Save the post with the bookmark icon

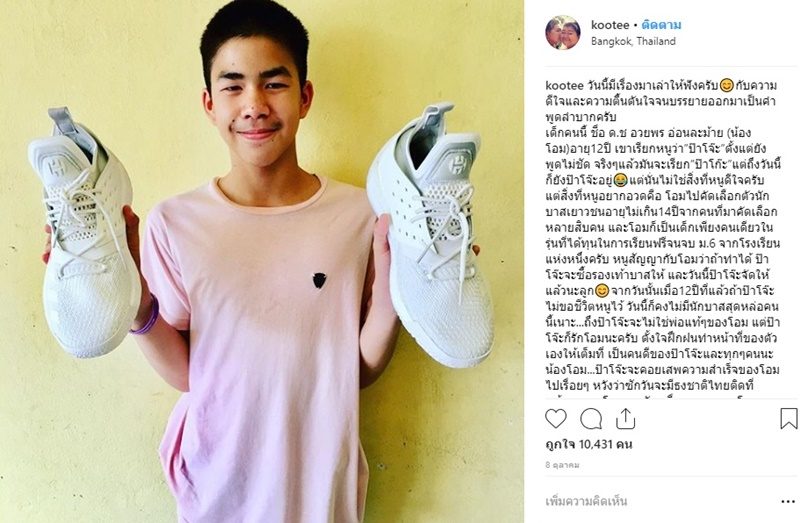coord(788,418)
